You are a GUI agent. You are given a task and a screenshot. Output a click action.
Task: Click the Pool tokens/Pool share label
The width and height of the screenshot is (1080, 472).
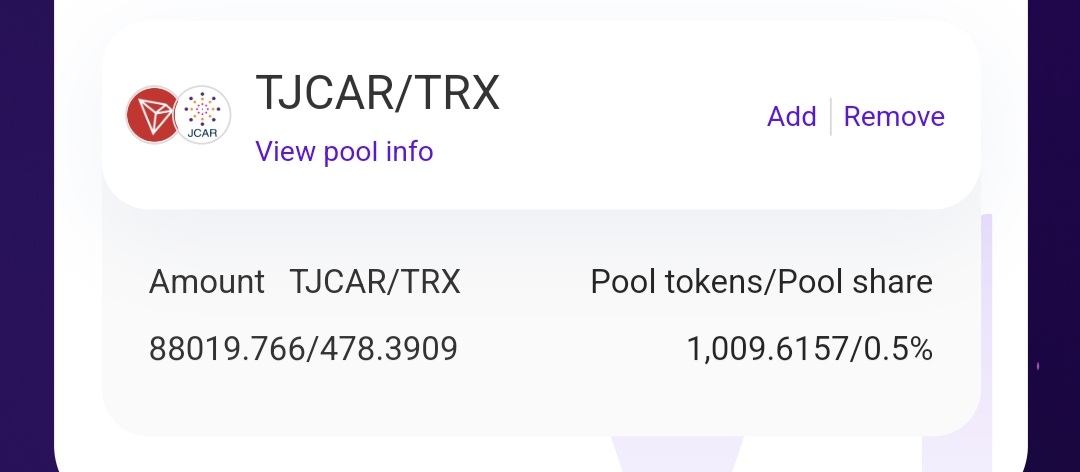(x=762, y=282)
